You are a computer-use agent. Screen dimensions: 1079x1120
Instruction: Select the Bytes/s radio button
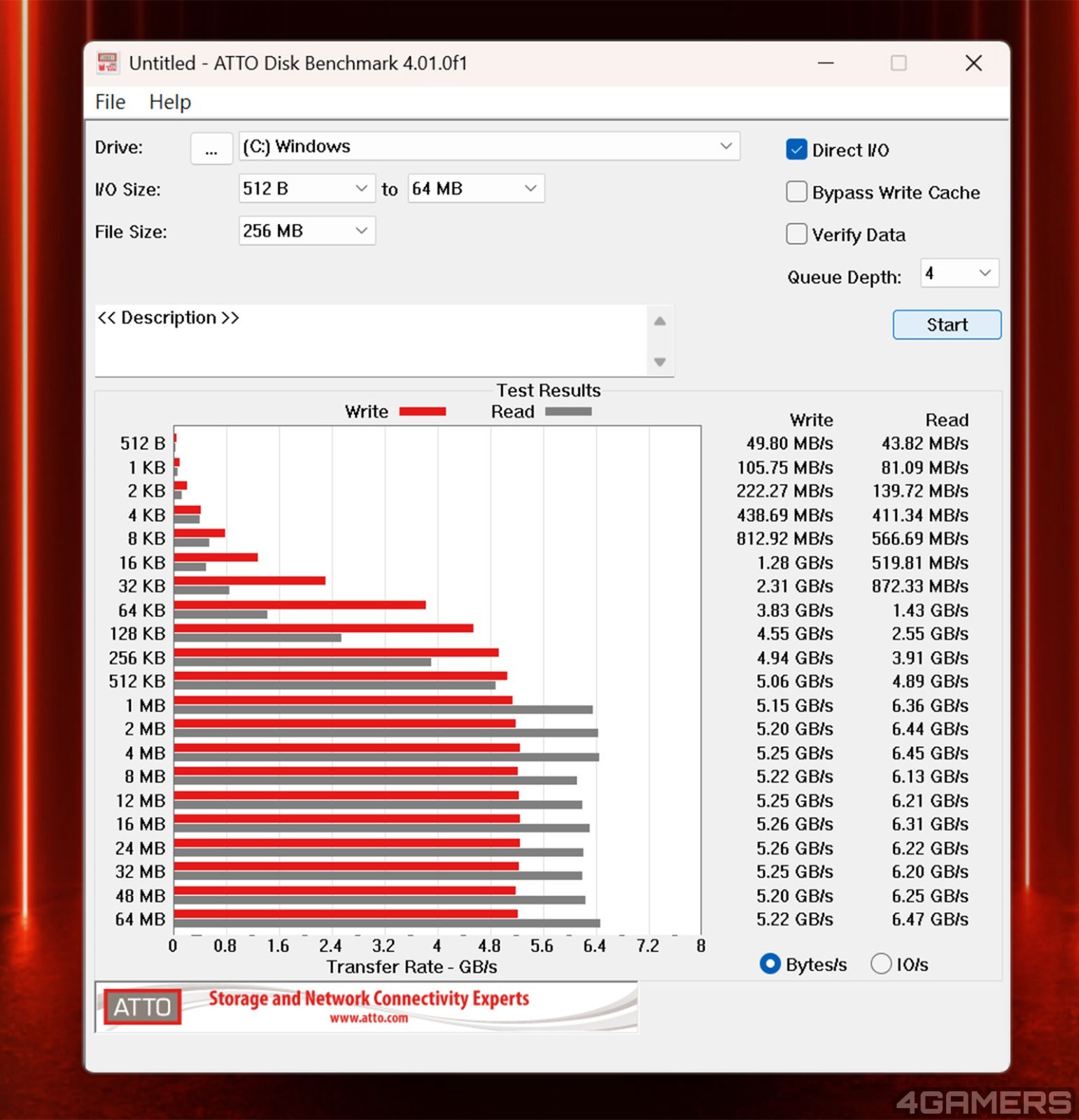pos(770,964)
